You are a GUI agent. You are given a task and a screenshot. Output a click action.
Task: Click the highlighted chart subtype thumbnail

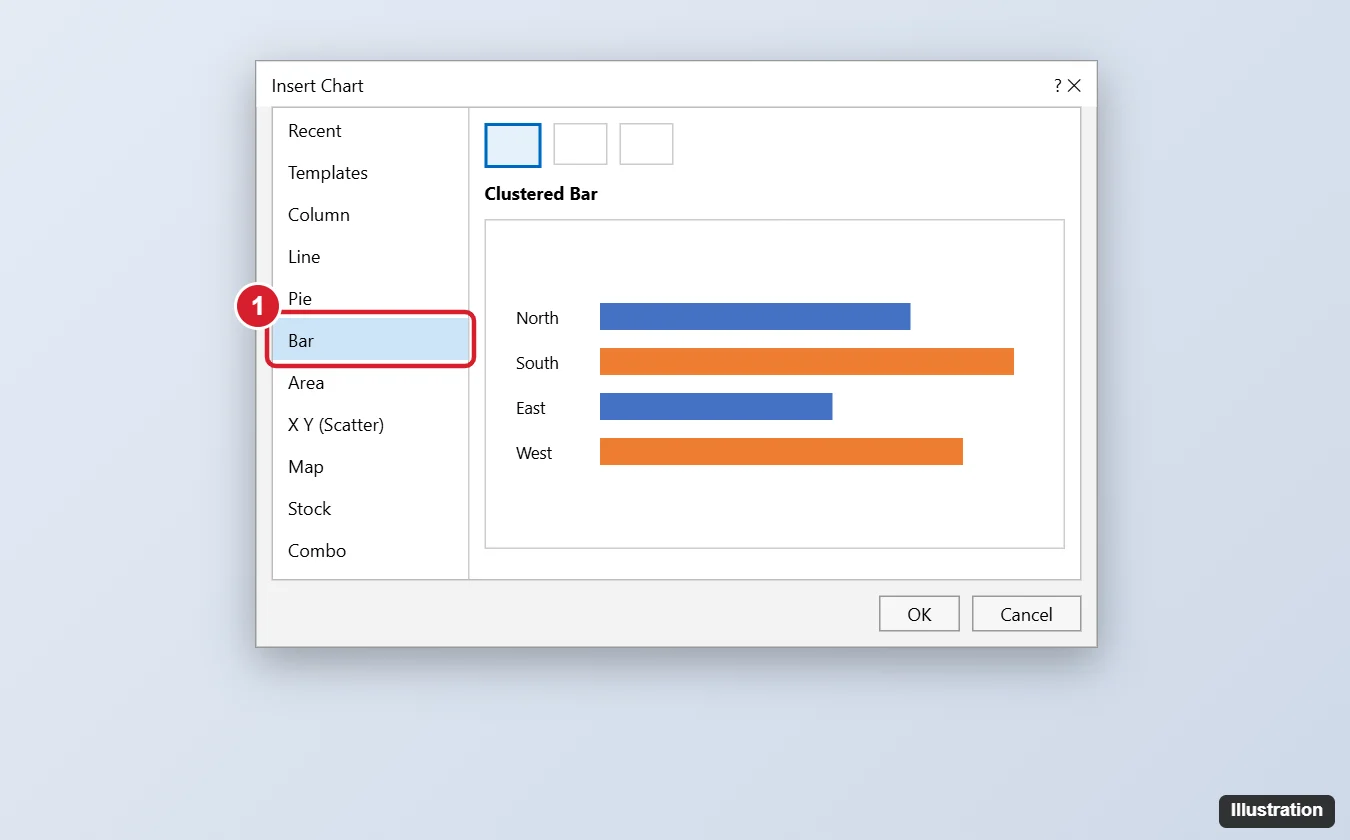coord(513,145)
